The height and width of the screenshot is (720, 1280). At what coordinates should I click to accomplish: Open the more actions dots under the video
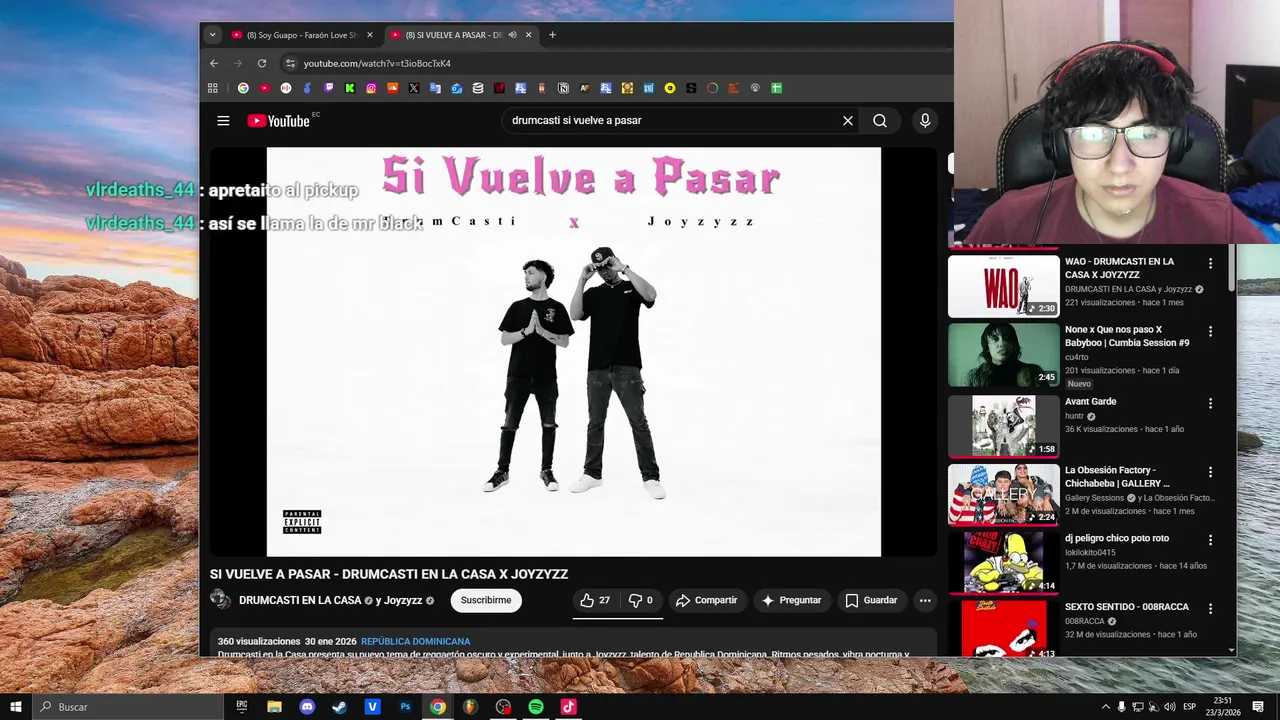click(925, 600)
